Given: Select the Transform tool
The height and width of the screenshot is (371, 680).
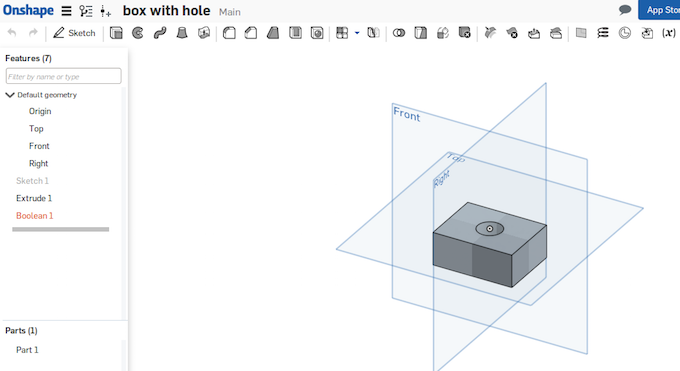Looking at the screenshot, I should (x=443, y=33).
